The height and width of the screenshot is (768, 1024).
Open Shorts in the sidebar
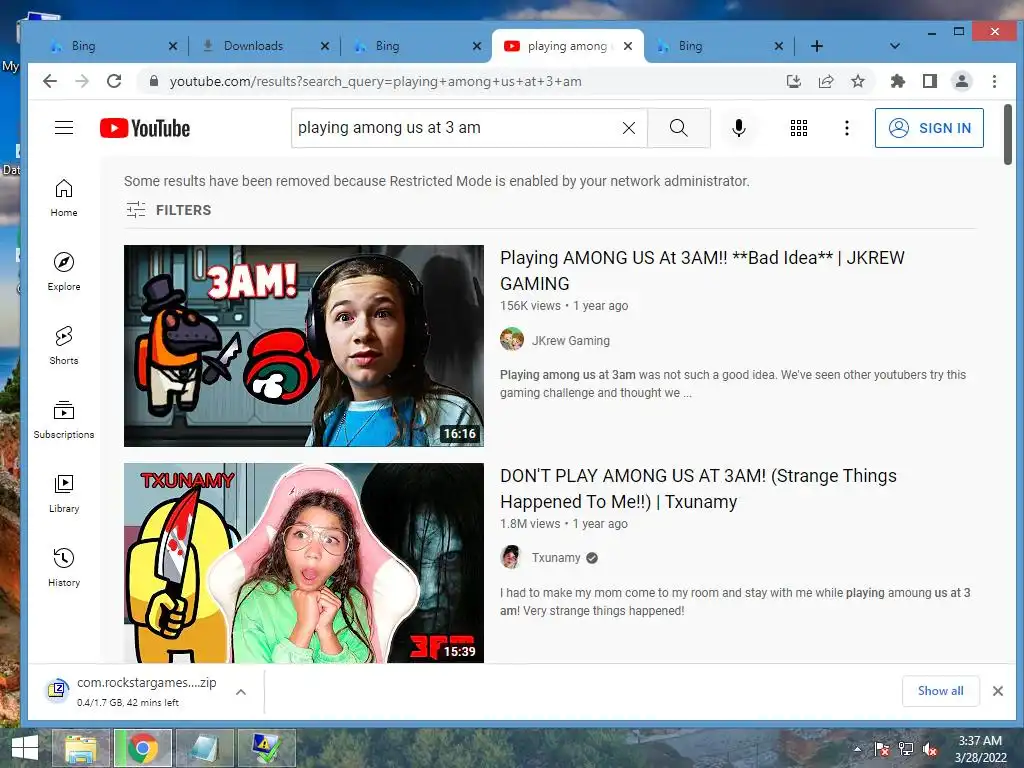(x=64, y=345)
